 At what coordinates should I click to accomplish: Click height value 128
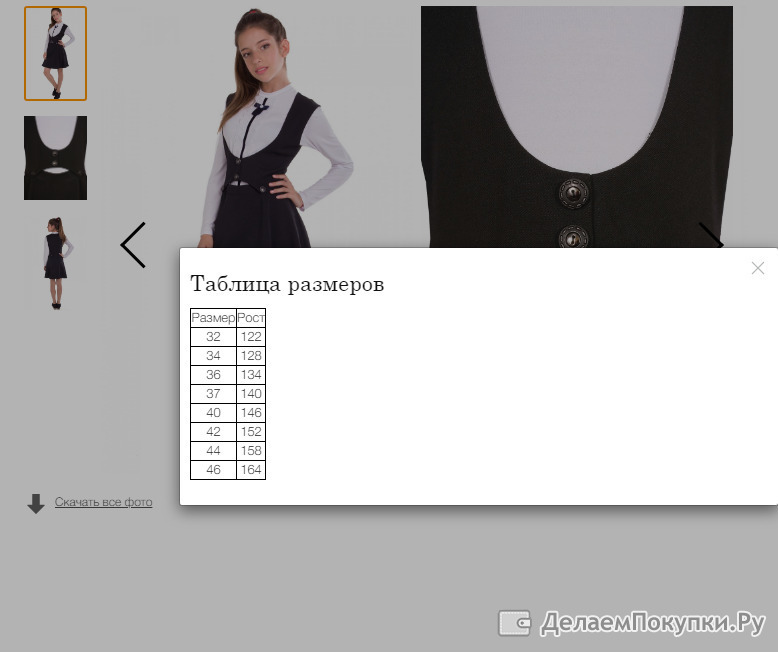coord(251,356)
